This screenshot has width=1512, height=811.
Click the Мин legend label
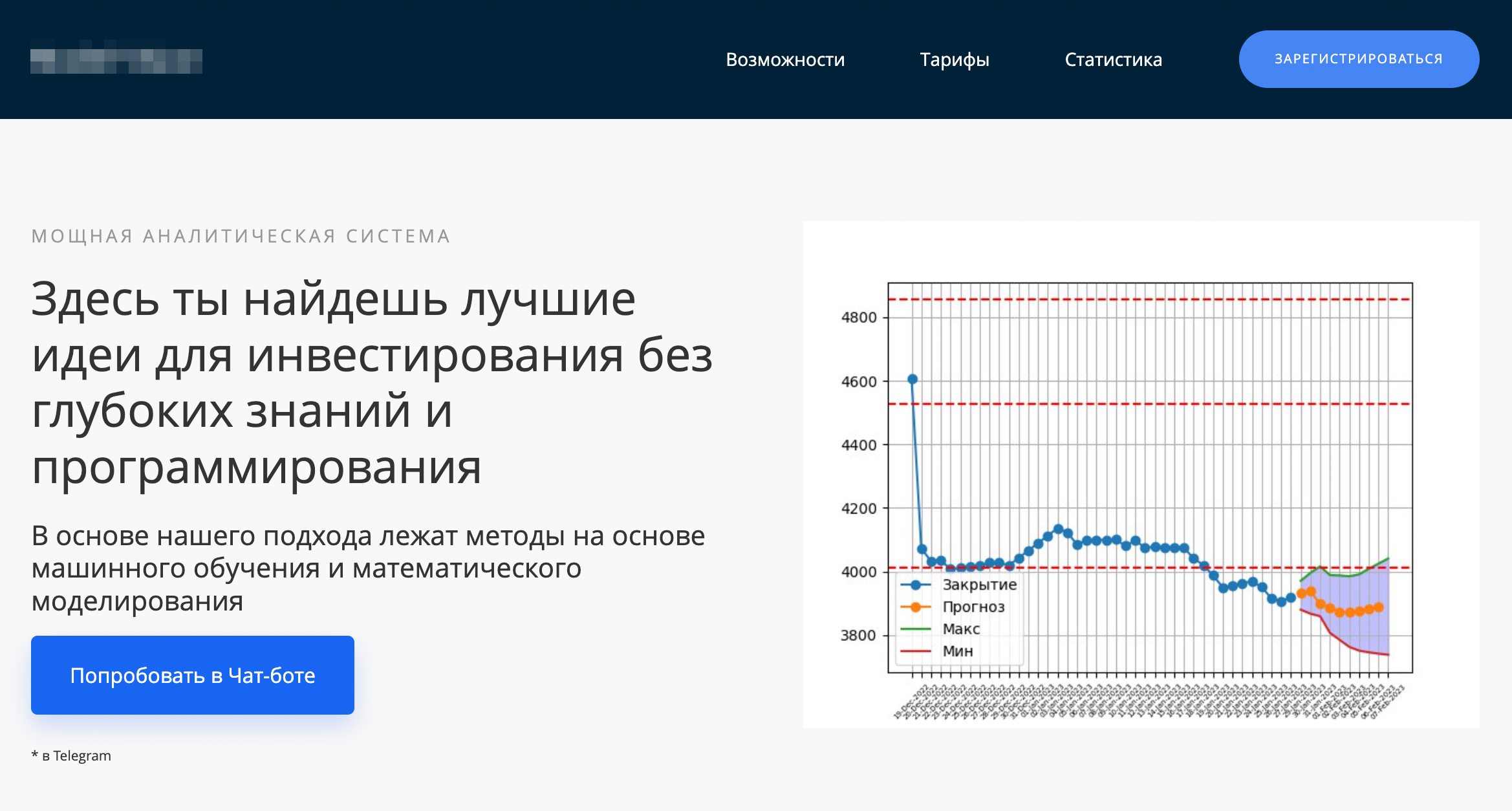coord(958,651)
